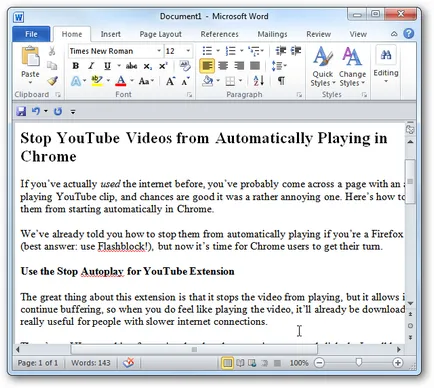Image resolution: width=434 pixels, height=388 pixels.
Task: Click the Zoom In plus button
Action: point(398,363)
